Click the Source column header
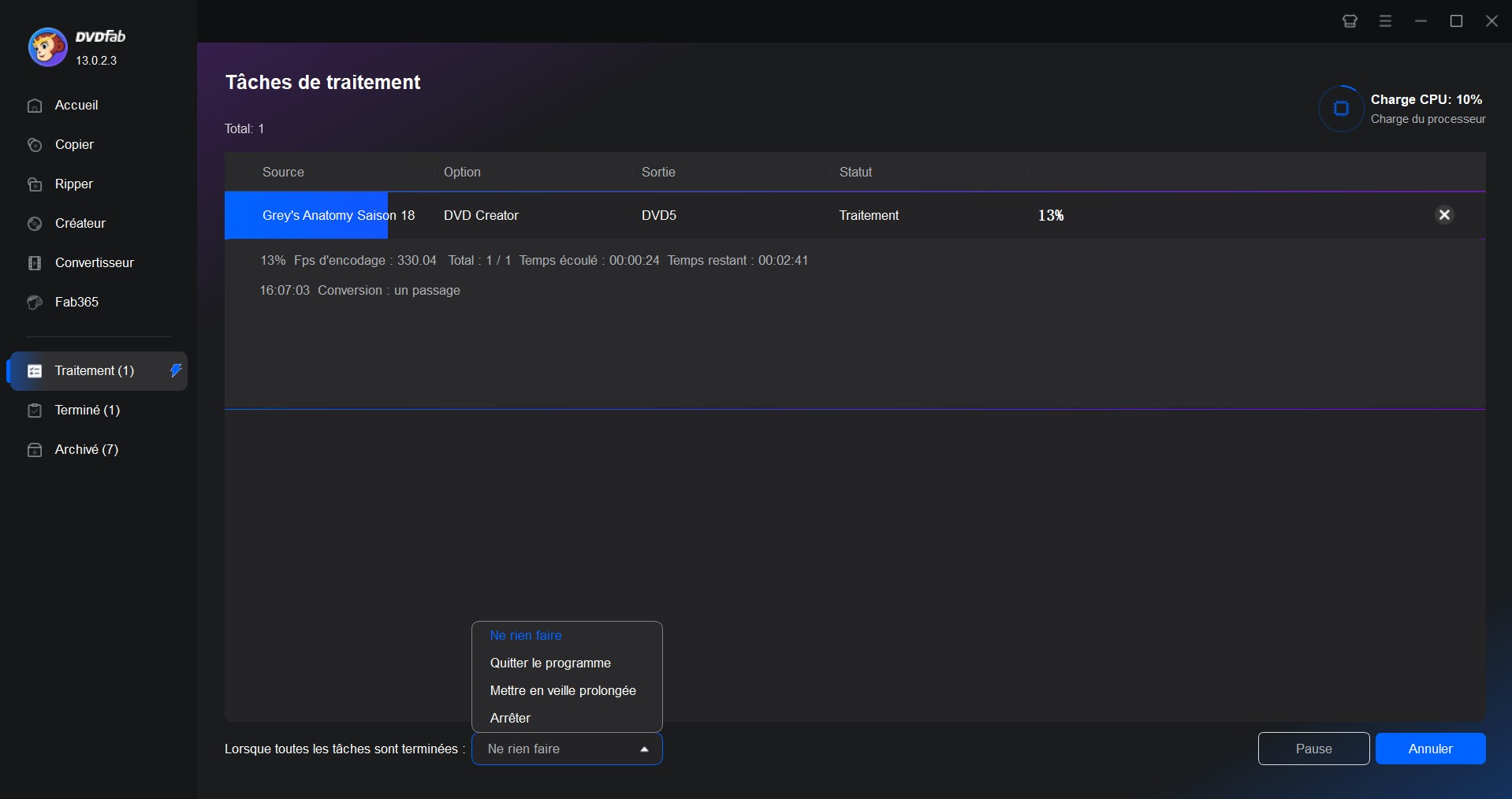The image size is (1512, 799). pyautogui.click(x=283, y=172)
